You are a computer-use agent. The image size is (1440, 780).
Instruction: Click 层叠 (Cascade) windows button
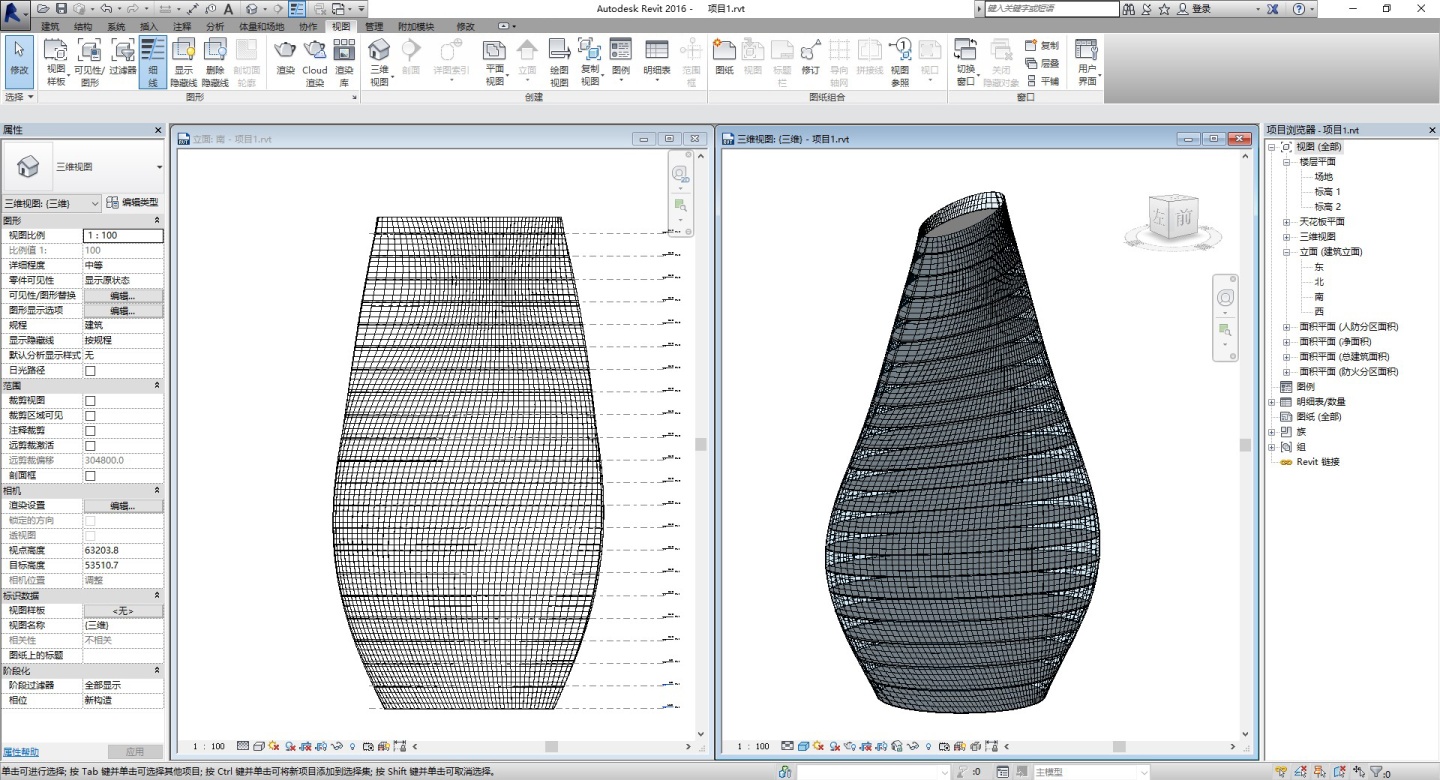click(x=1042, y=63)
